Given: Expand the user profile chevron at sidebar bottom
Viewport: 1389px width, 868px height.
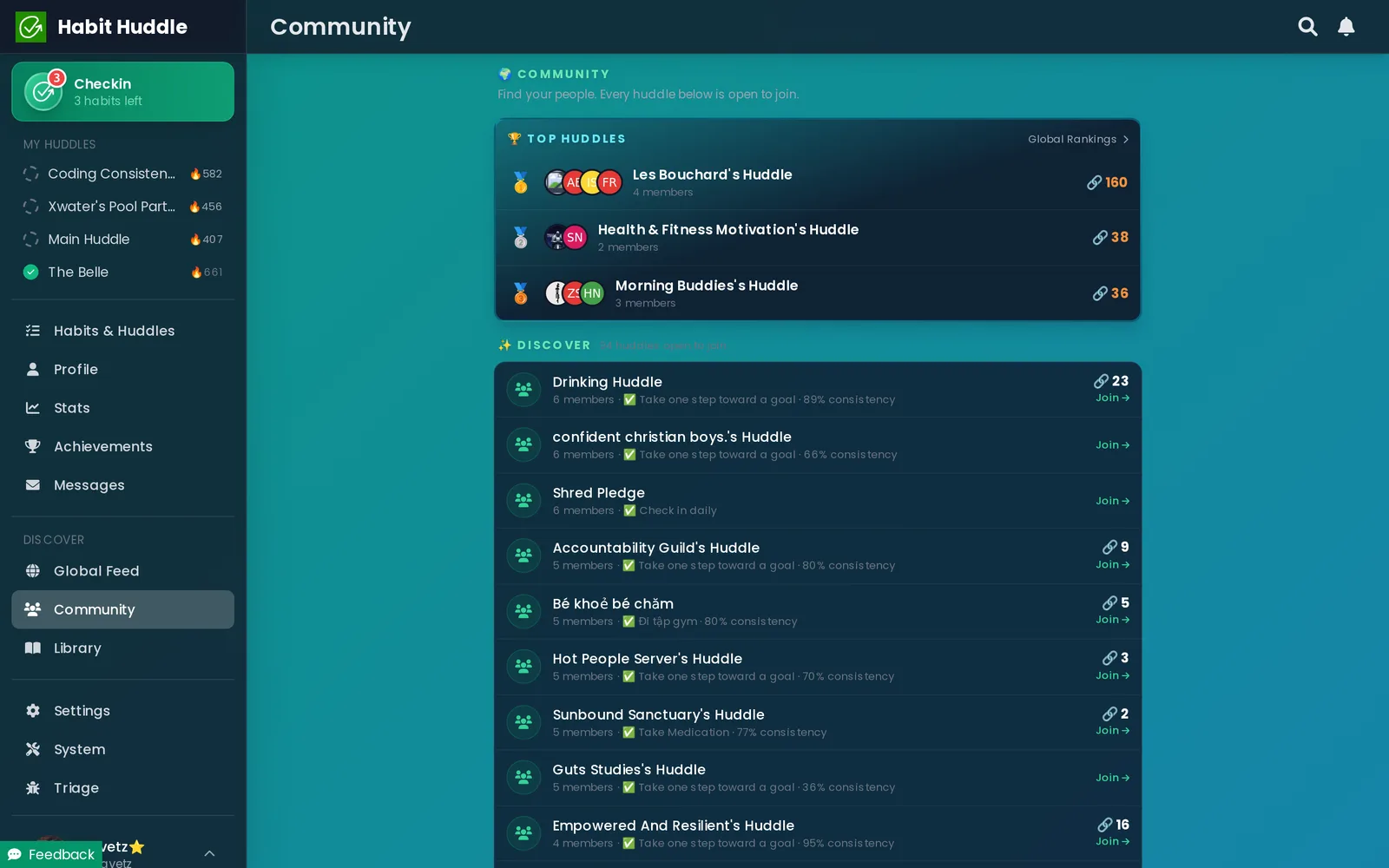Looking at the screenshot, I should click(x=209, y=853).
